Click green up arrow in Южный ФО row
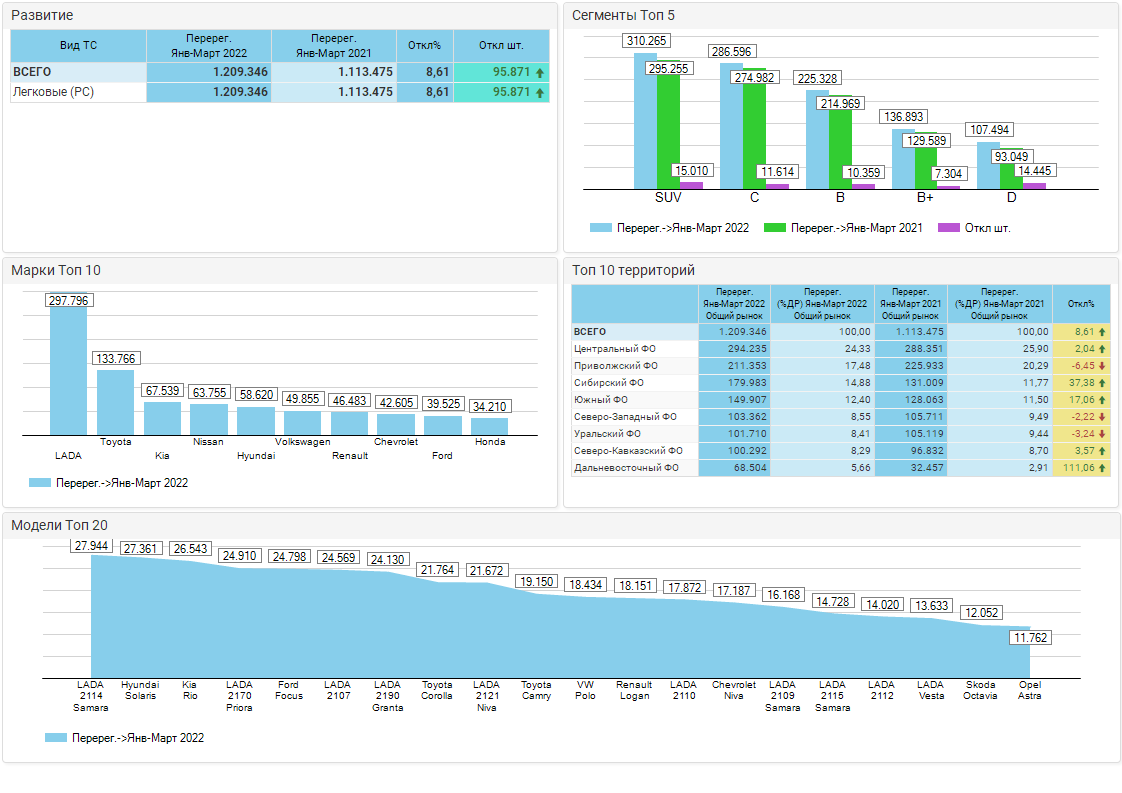The width and height of the screenshot is (1122, 793). point(1102,400)
